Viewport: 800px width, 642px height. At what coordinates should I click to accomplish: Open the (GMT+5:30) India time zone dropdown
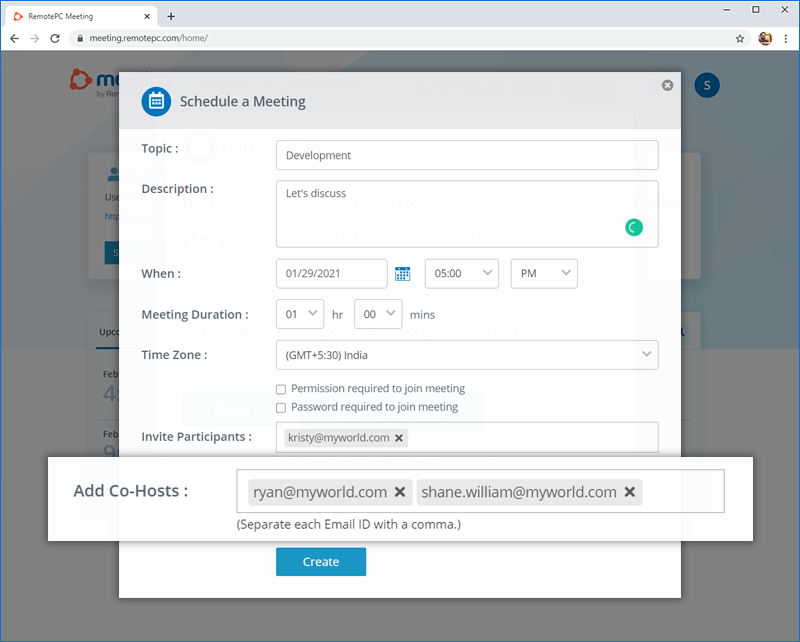[467, 355]
